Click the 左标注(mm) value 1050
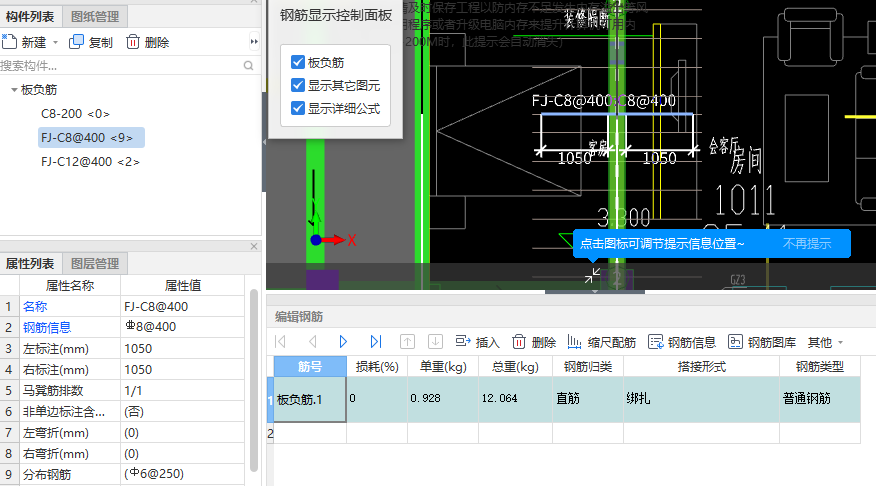Image resolution: width=876 pixels, height=486 pixels. click(183, 349)
